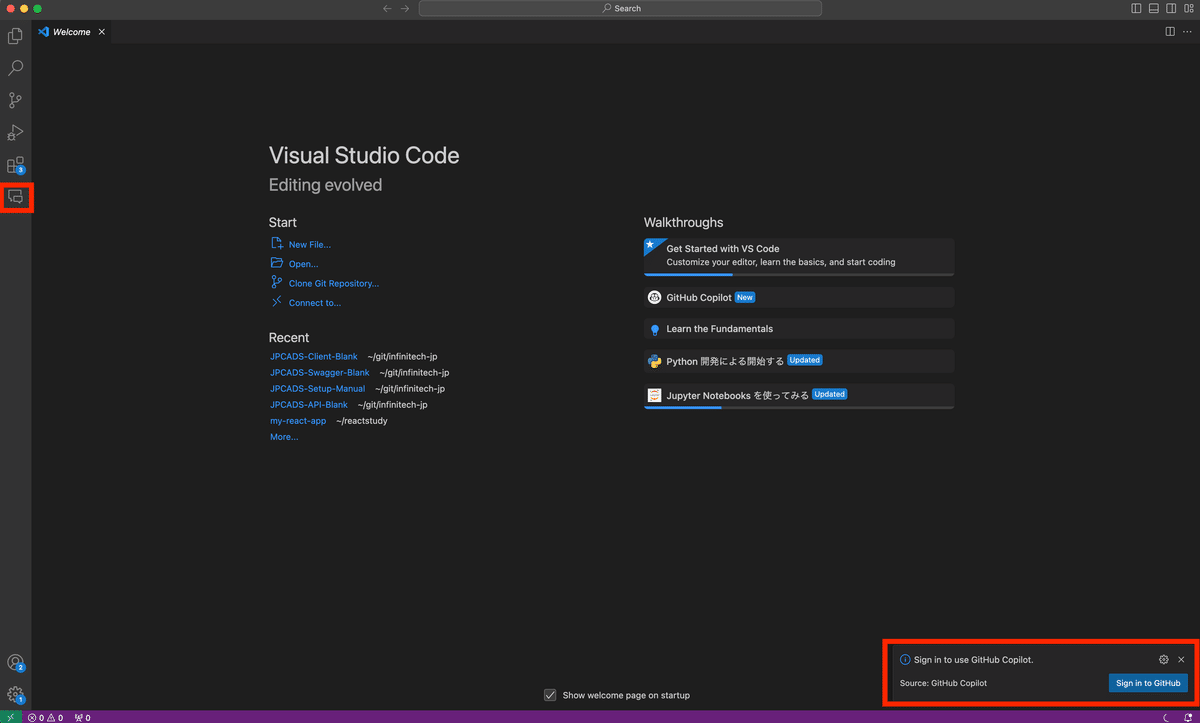The height and width of the screenshot is (723, 1200).
Task: Click the Open folder icon
Action: (x=277, y=263)
